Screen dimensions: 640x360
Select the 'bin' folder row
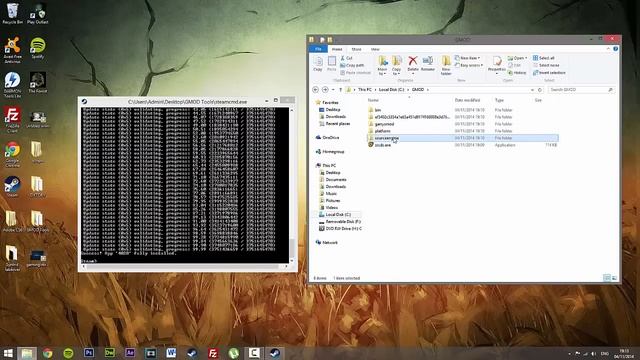pyautogui.click(x=462, y=110)
